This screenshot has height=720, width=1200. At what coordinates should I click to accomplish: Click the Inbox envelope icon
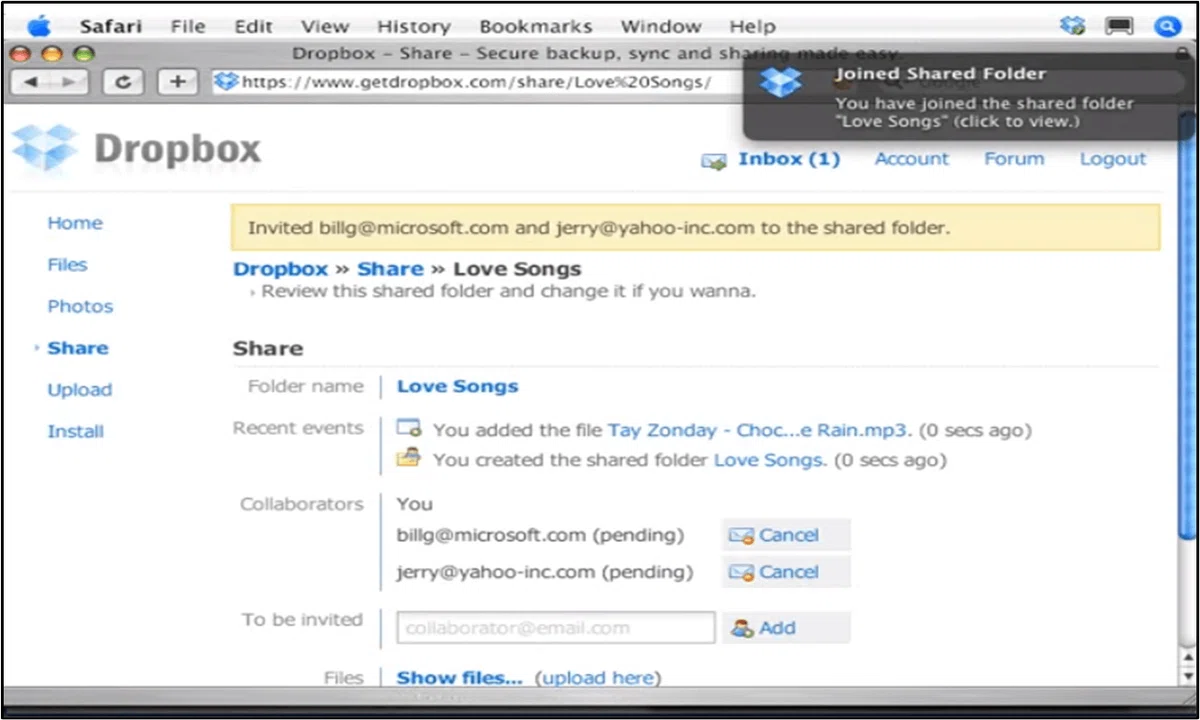click(714, 161)
